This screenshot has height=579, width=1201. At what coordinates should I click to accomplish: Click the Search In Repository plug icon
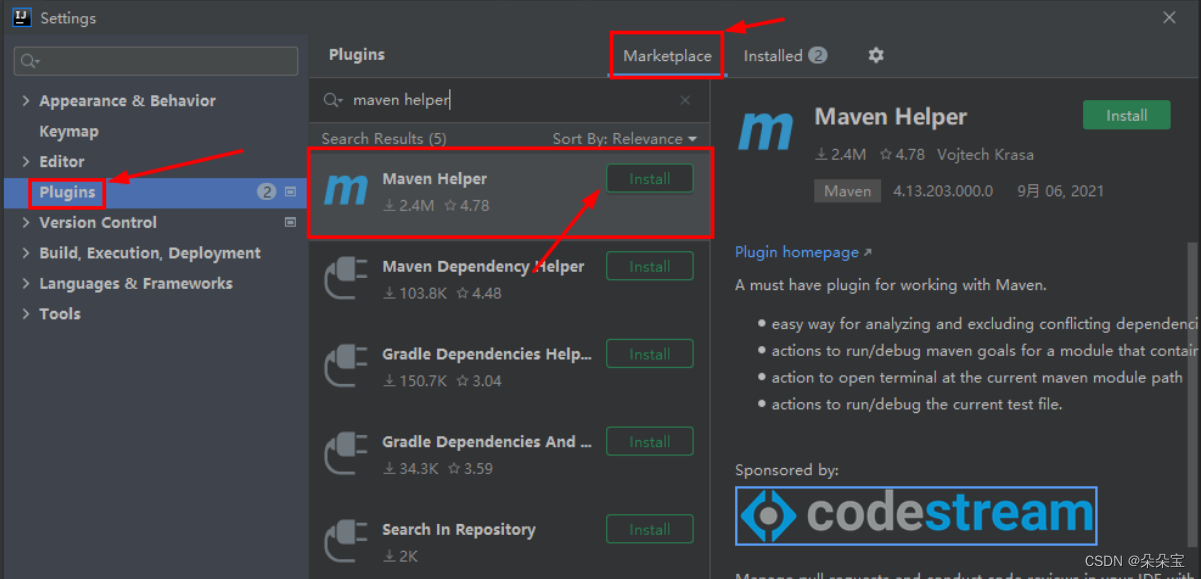click(x=347, y=542)
